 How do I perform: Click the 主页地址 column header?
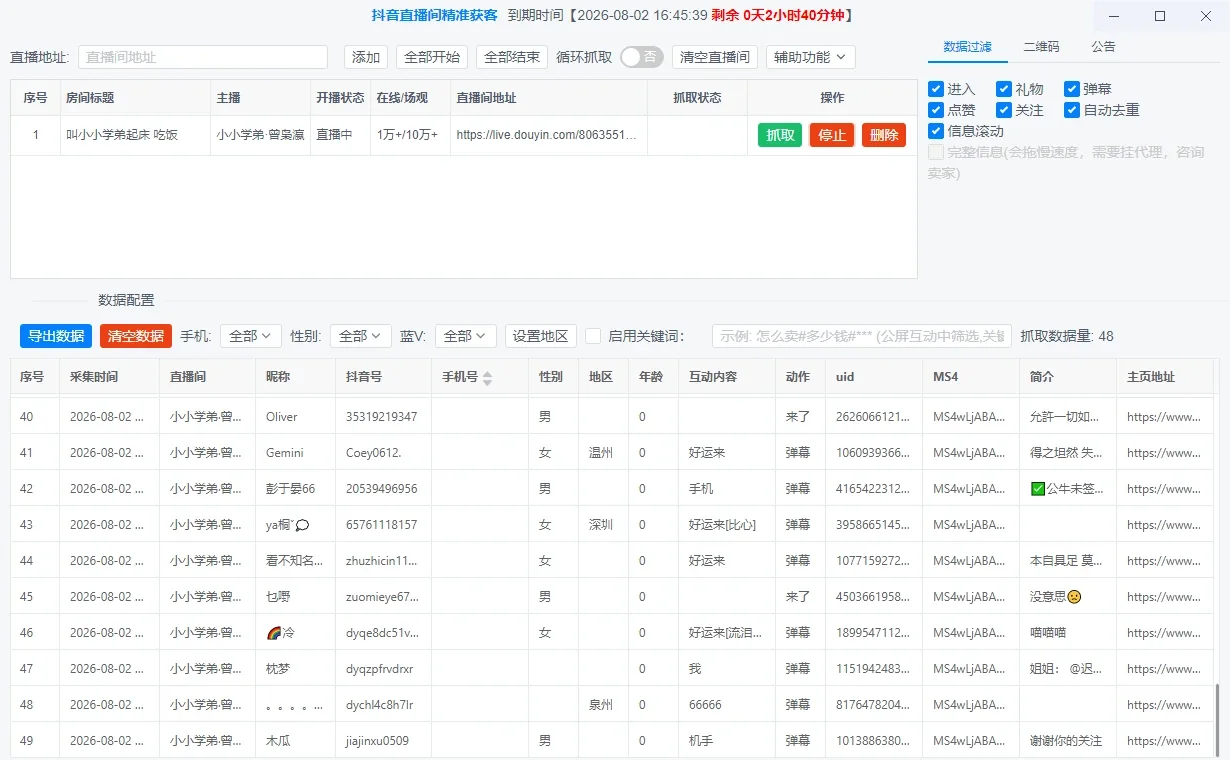[x=1165, y=378]
